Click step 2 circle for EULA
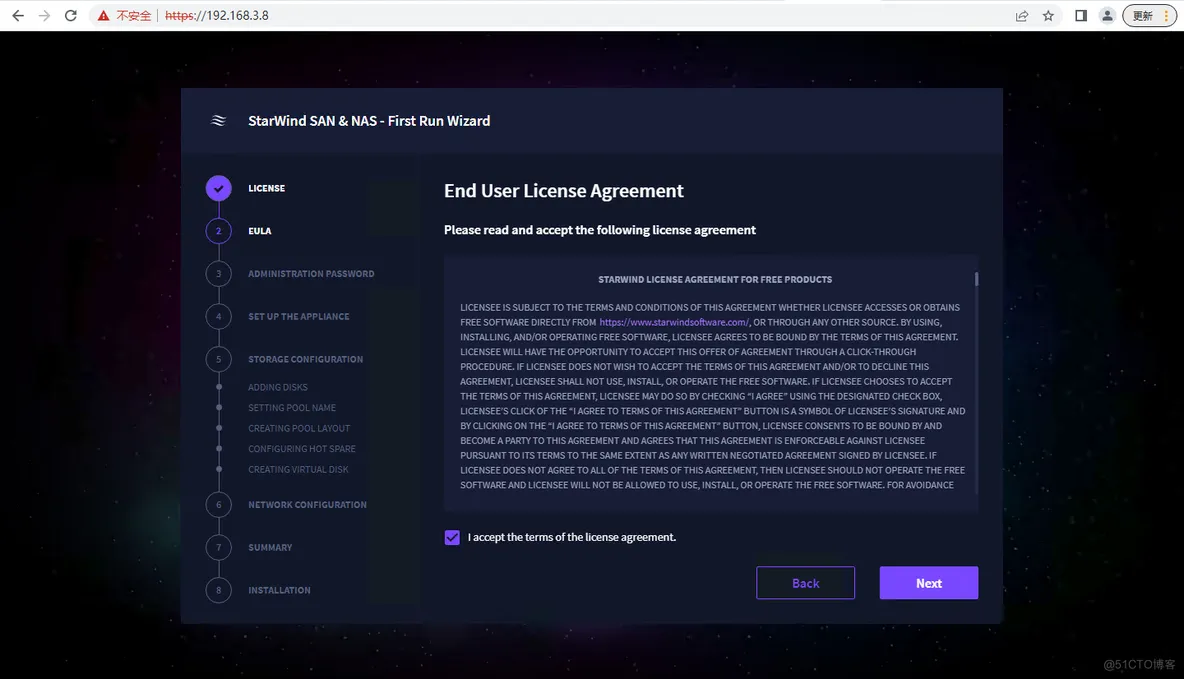This screenshot has width=1184, height=679. point(218,230)
